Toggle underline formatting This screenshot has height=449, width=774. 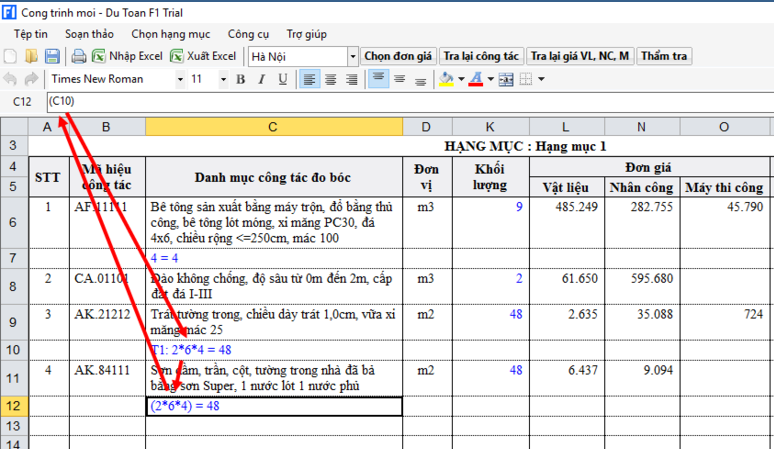click(283, 79)
